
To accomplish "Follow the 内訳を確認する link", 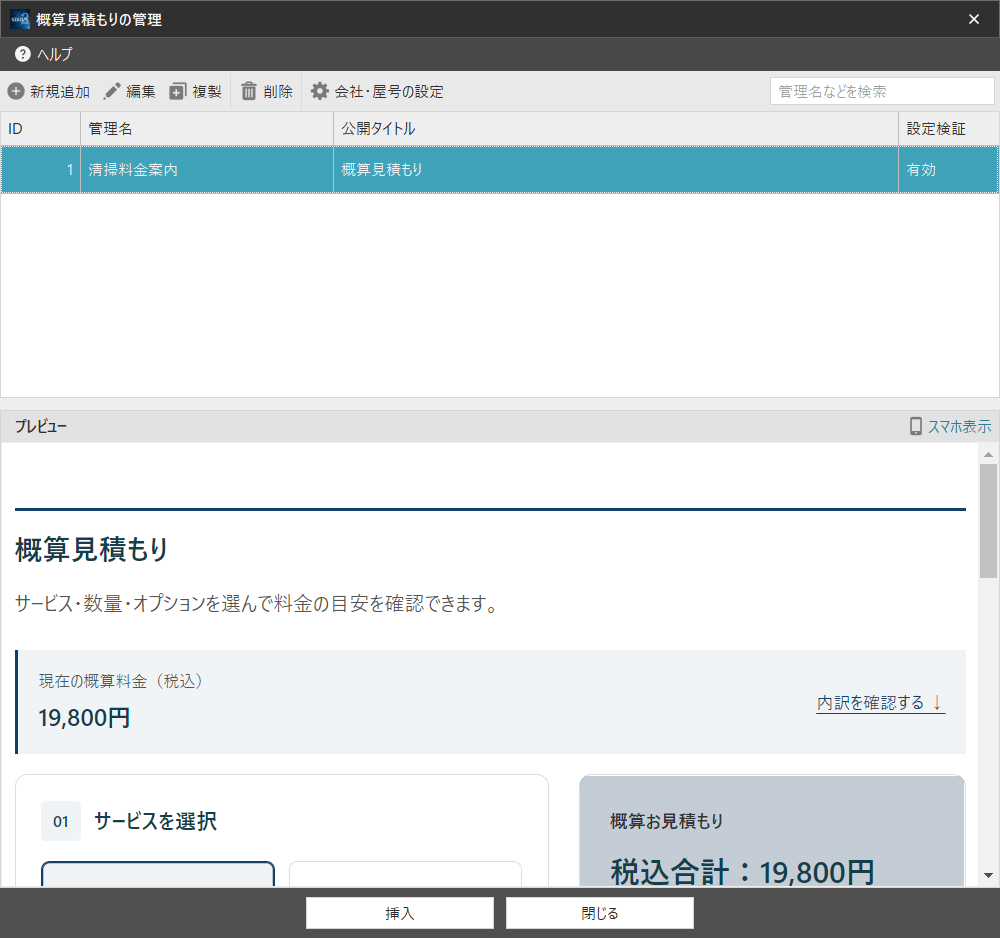I will point(880,703).
